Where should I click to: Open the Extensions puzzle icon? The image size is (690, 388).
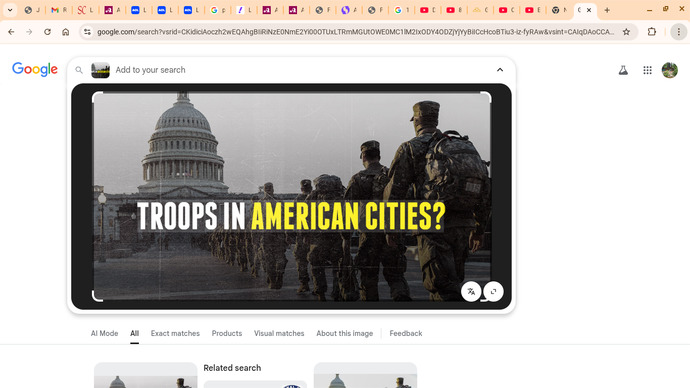point(652,32)
